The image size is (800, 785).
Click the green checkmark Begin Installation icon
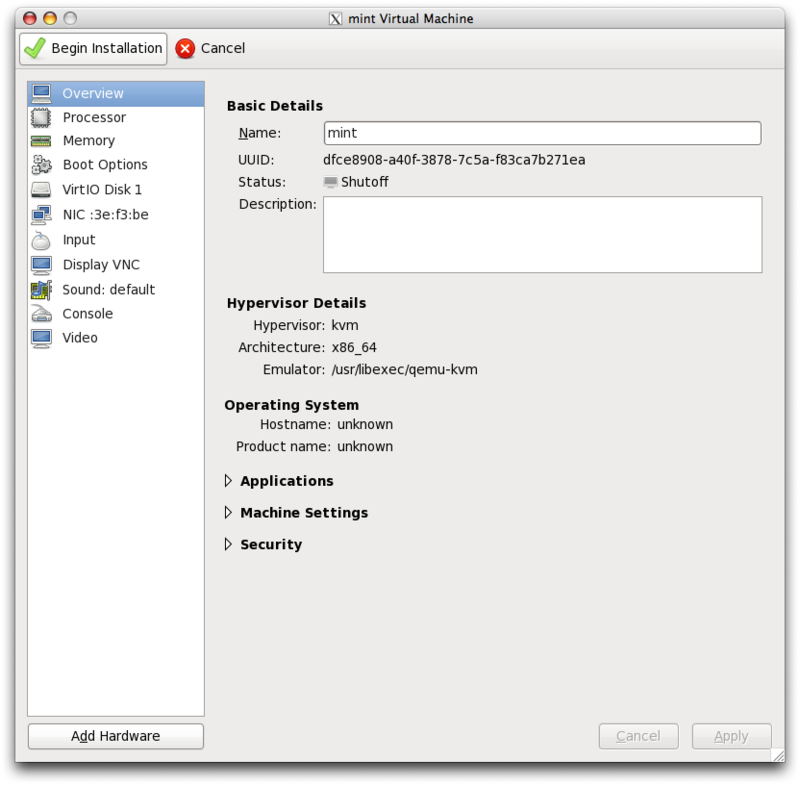click(35, 48)
